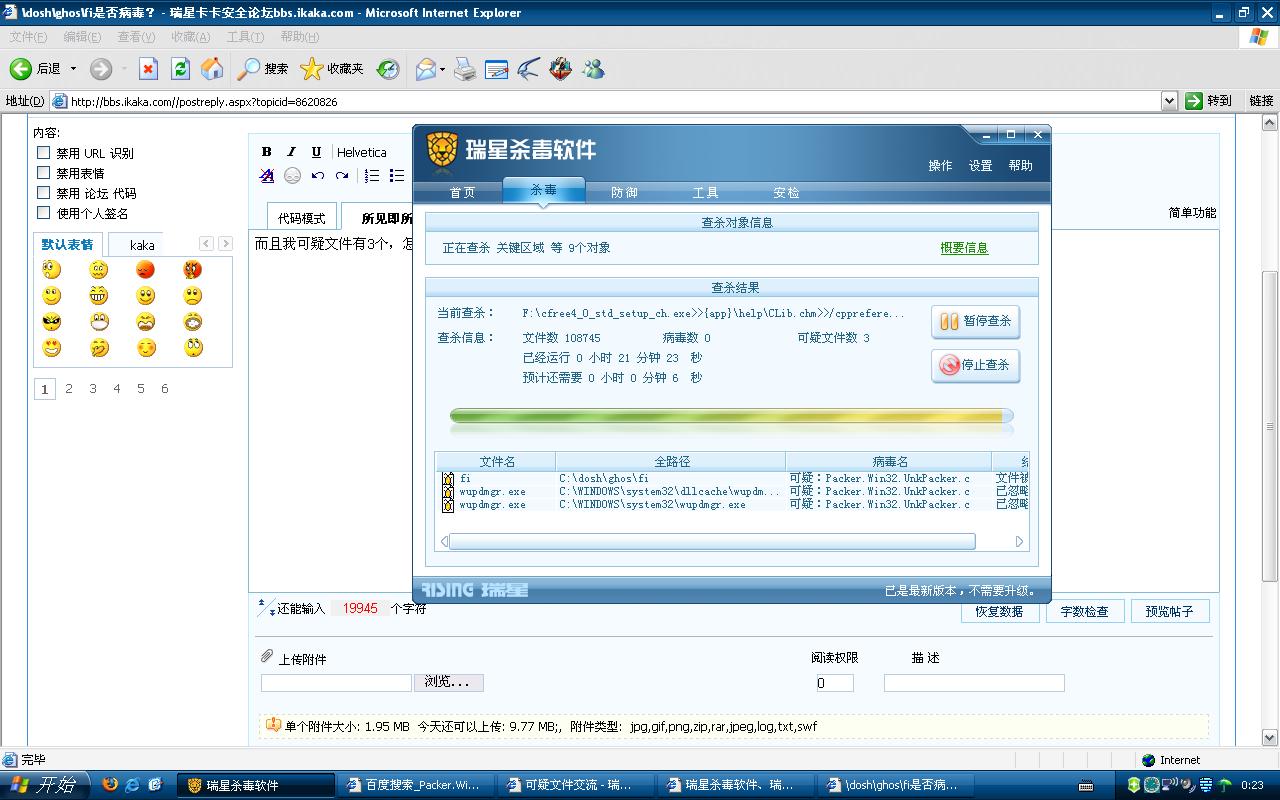Image resolution: width=1280 pixels, height=800 pixels.
Task: Stop page loading with the red X icon
Action: [x=148, y=69]
